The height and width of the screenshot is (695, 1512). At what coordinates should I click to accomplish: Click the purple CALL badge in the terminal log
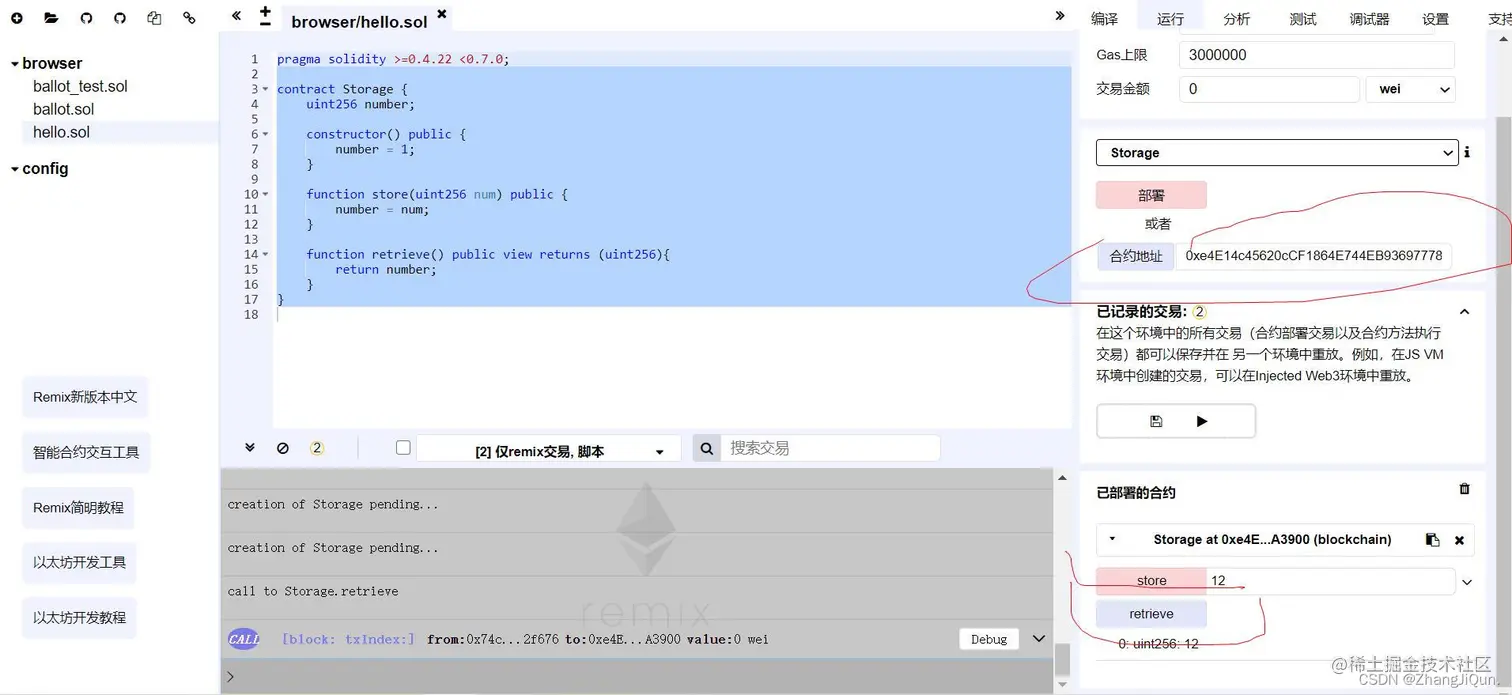(x=244, y=639)
